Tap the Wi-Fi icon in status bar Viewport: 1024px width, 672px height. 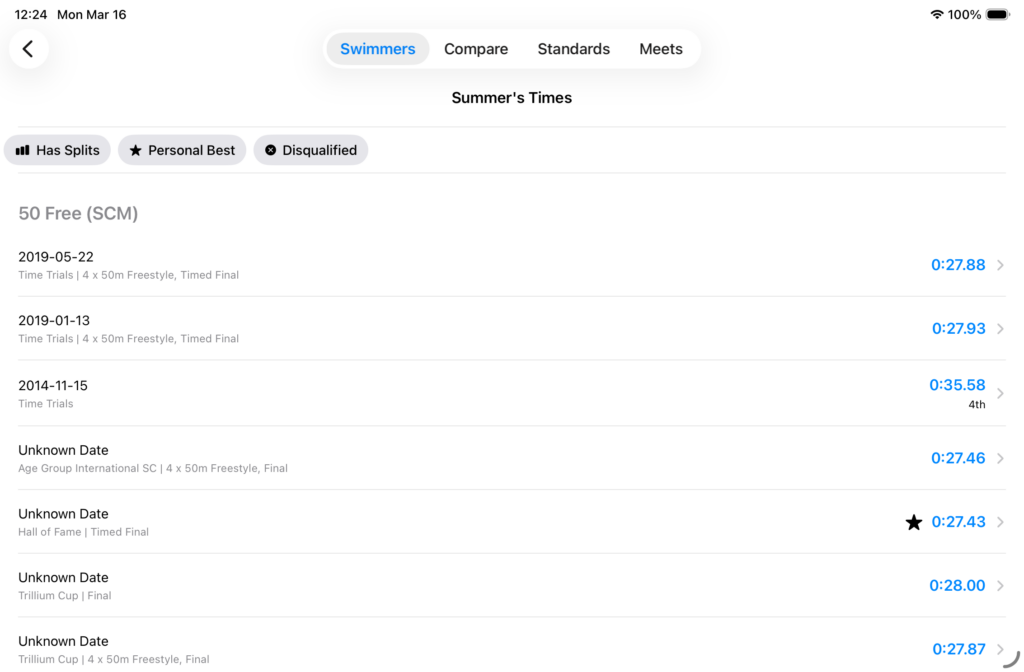(936, 15)
